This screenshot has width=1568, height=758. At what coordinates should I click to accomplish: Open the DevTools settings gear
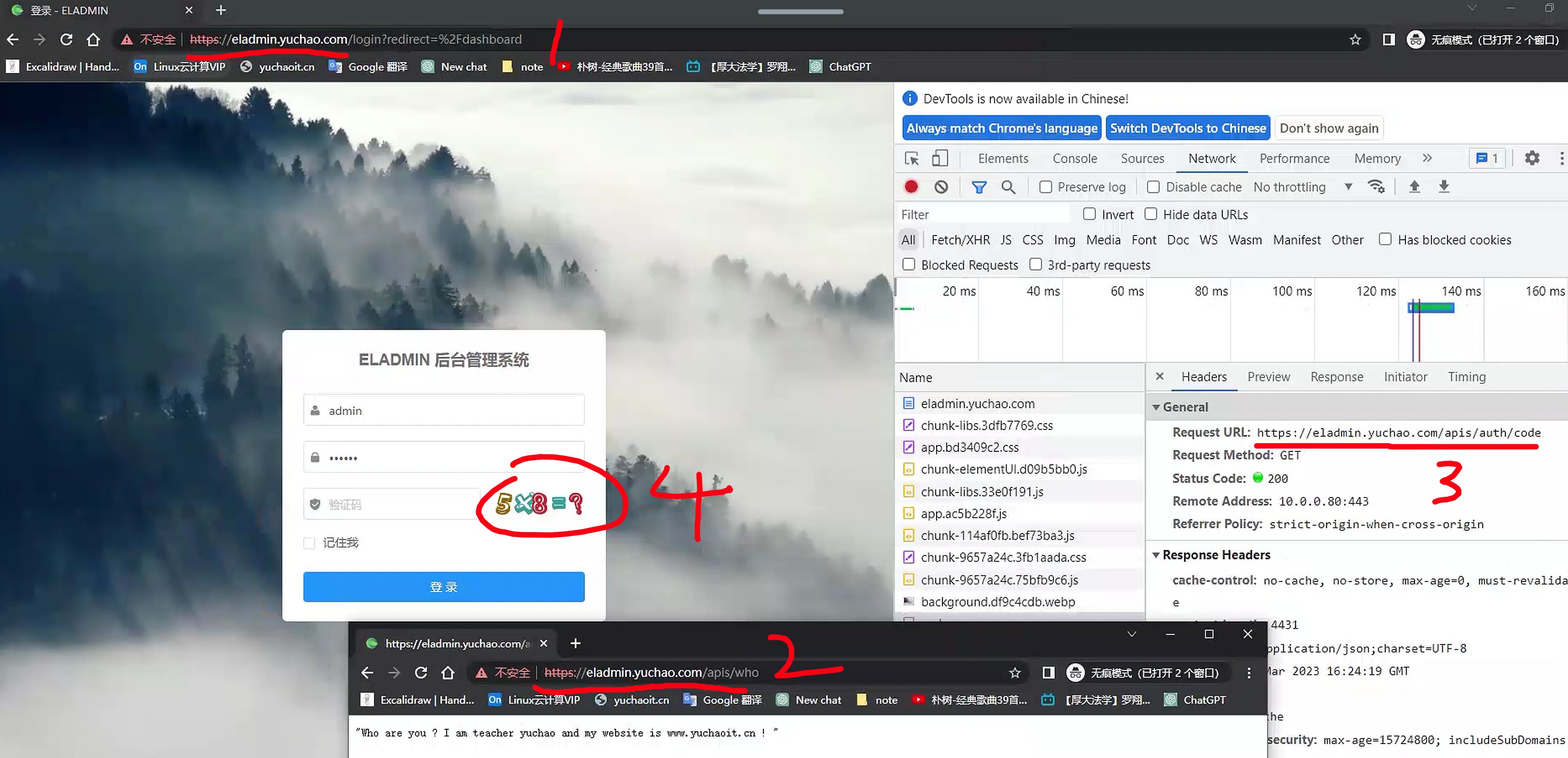pyautogui.click(x=1531, y=158)
